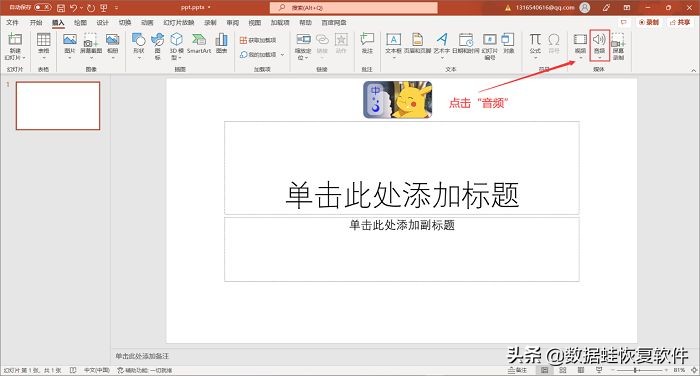
Task: Switch to Slide Sorter view in status bar
Action: click(x=562, y=370)
